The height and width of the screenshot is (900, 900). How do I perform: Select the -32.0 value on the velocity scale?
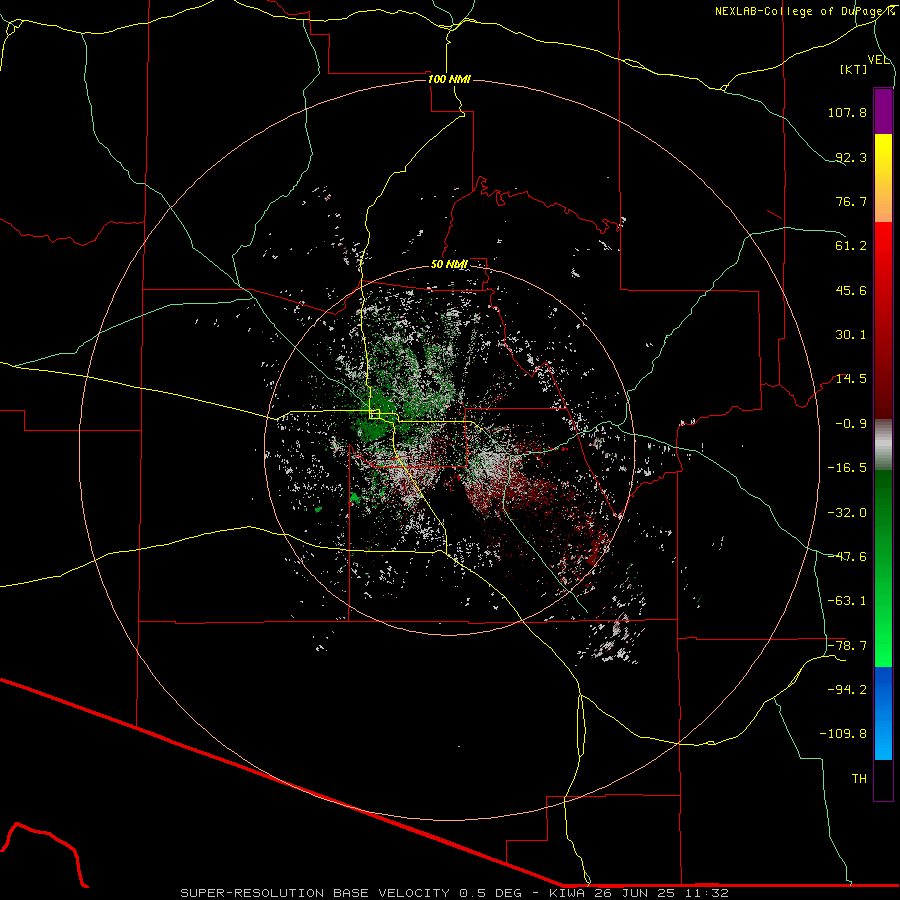847,513
